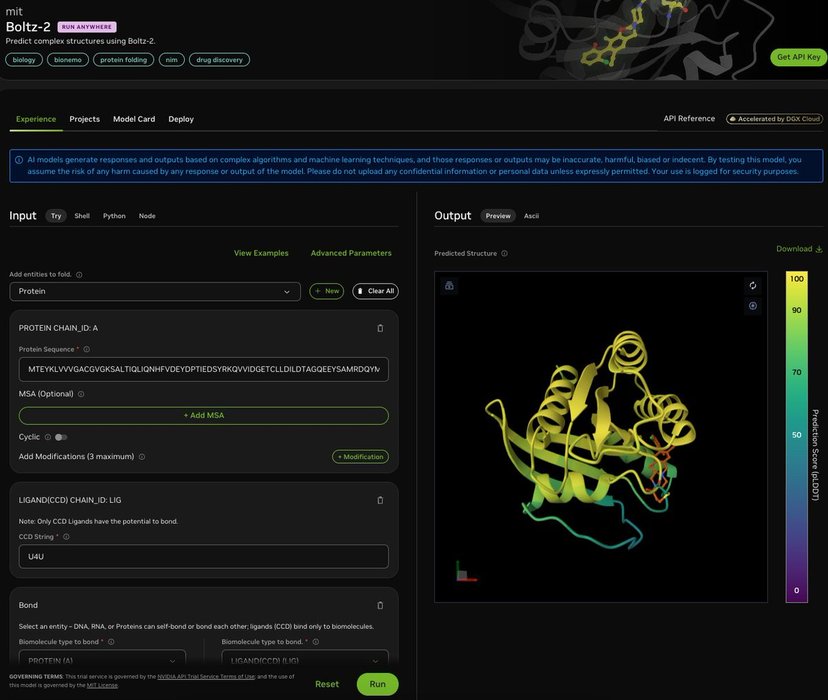The width and height of the screenshot is (828, 700).
Task: Click the CCD String input field
Action: tap(204, 556)
